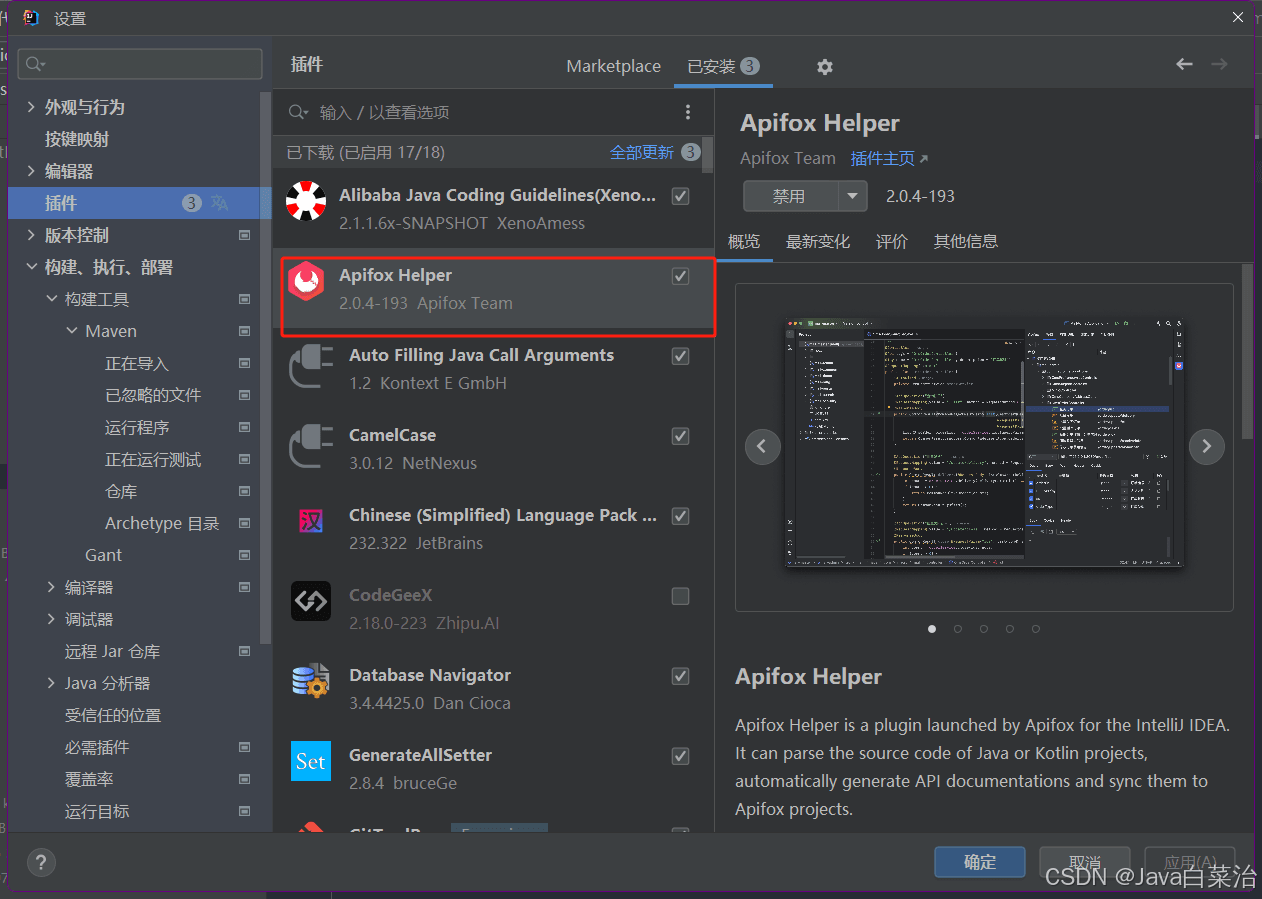1262x899 pixels.
Task: Click the plugin screenshot preview image
Action: (x=984, y=443)
